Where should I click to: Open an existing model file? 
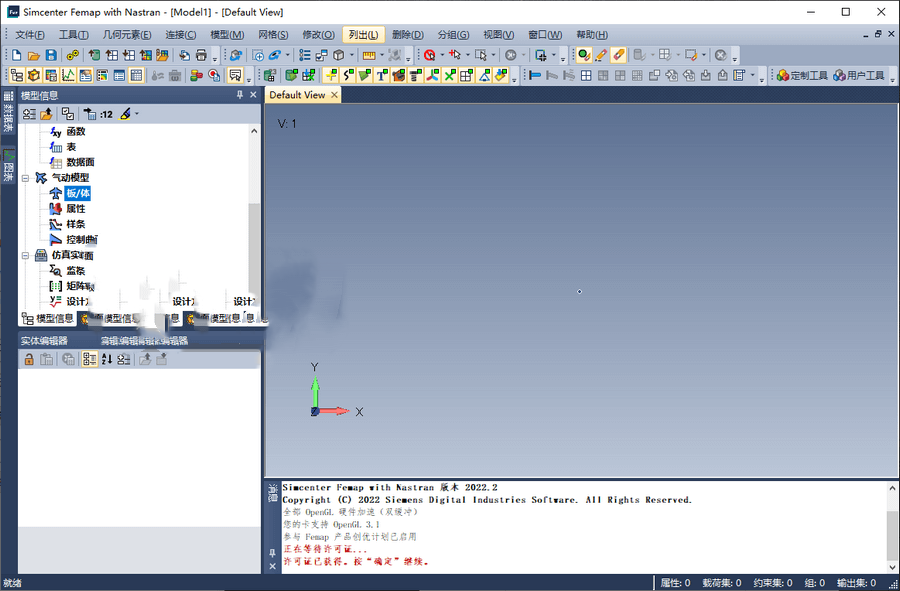34,55
